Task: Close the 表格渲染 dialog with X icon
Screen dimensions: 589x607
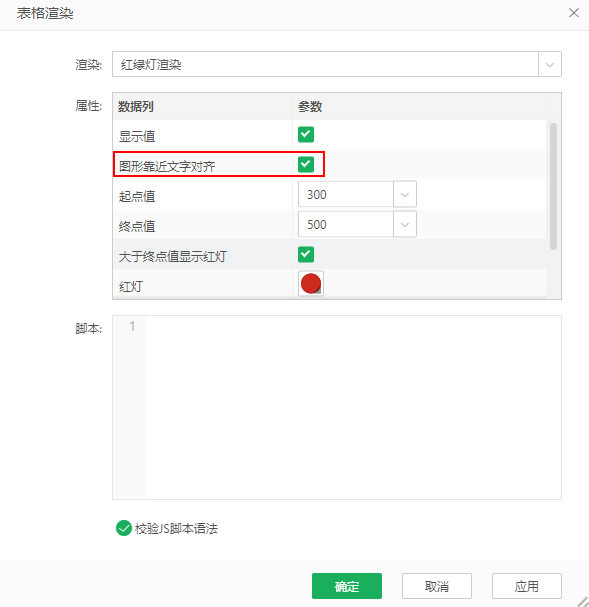Action: pos(574,13)
